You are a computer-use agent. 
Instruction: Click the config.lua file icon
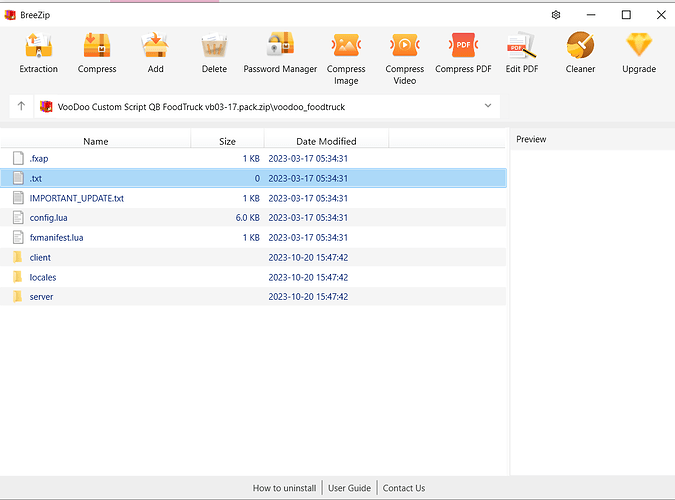(x=18, y=217)
